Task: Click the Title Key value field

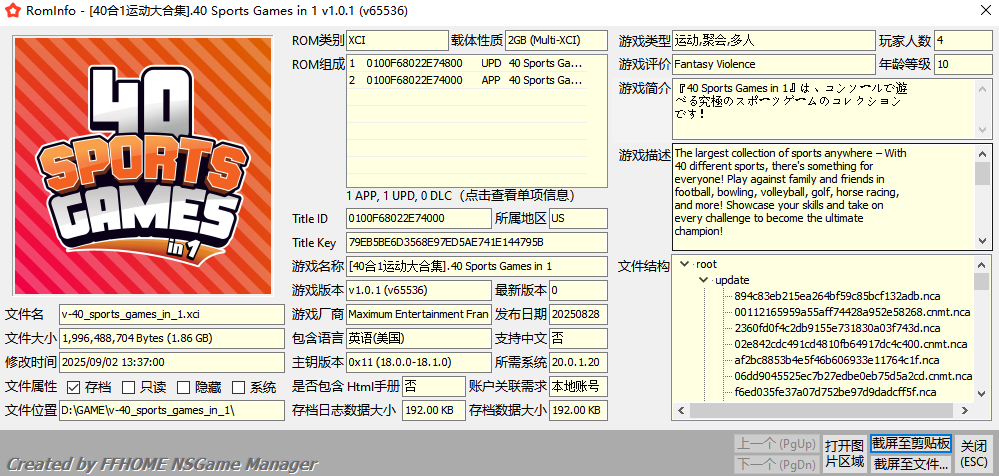Action: coord(477,243)
